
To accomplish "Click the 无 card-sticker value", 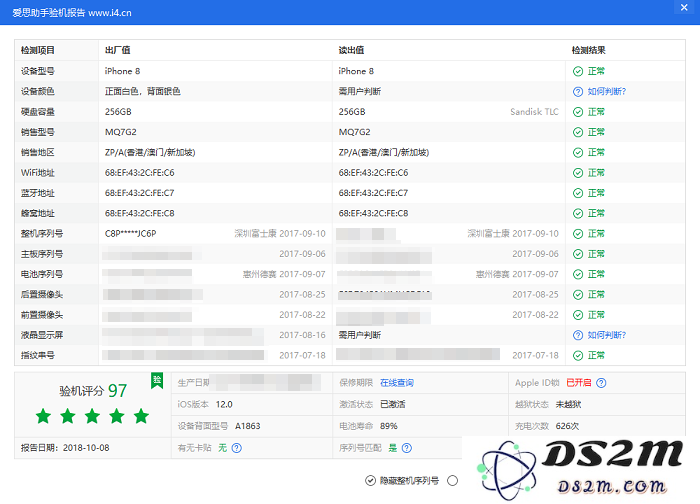I will click(x=222, y=448).
